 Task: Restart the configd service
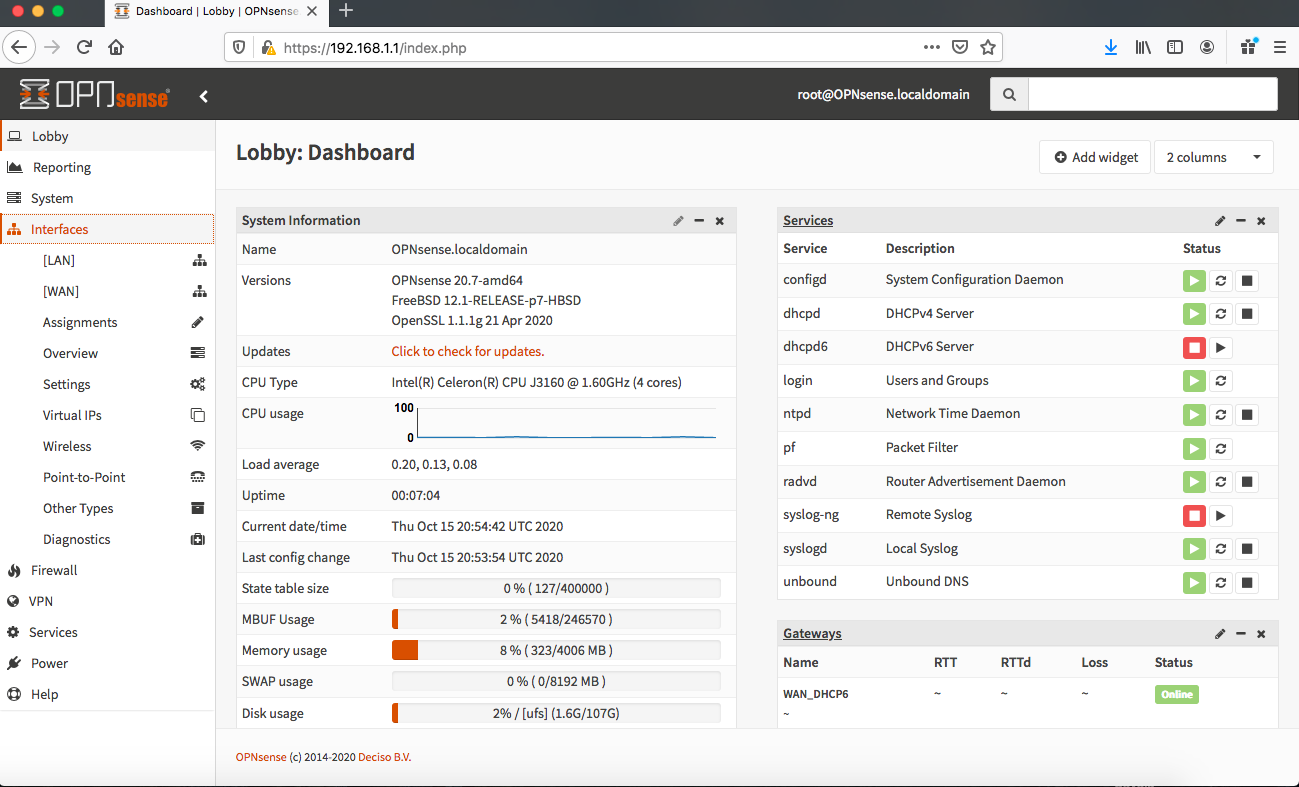point(1221,281)
